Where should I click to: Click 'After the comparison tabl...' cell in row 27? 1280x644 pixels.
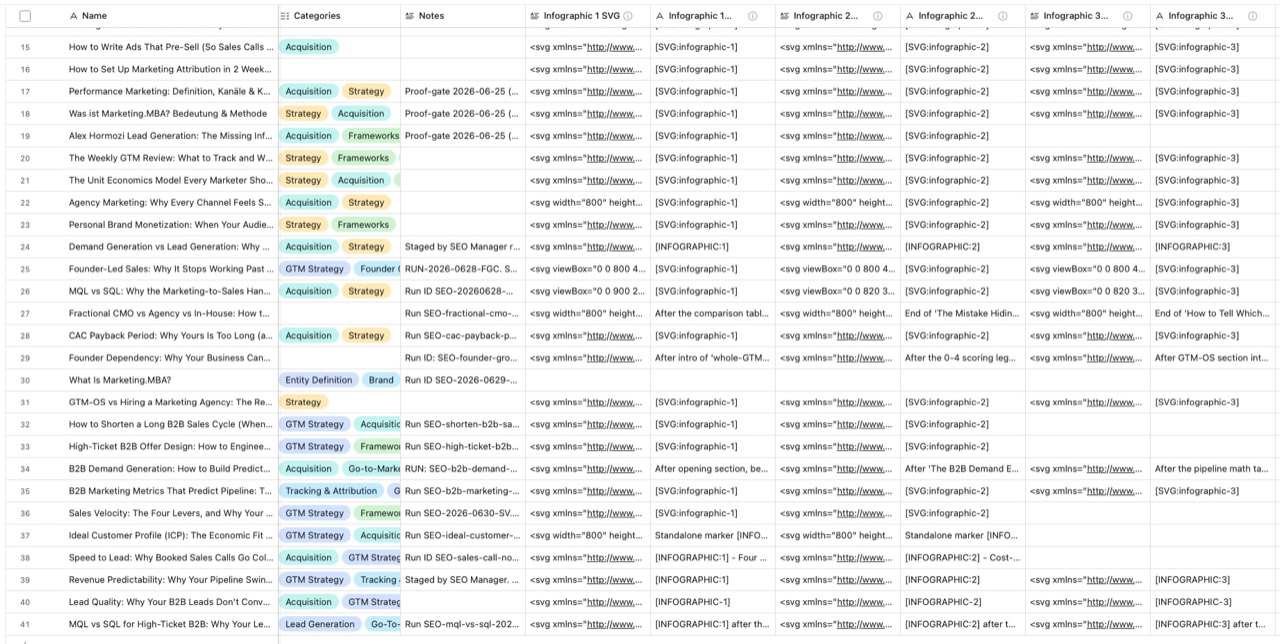click(713, 313)
